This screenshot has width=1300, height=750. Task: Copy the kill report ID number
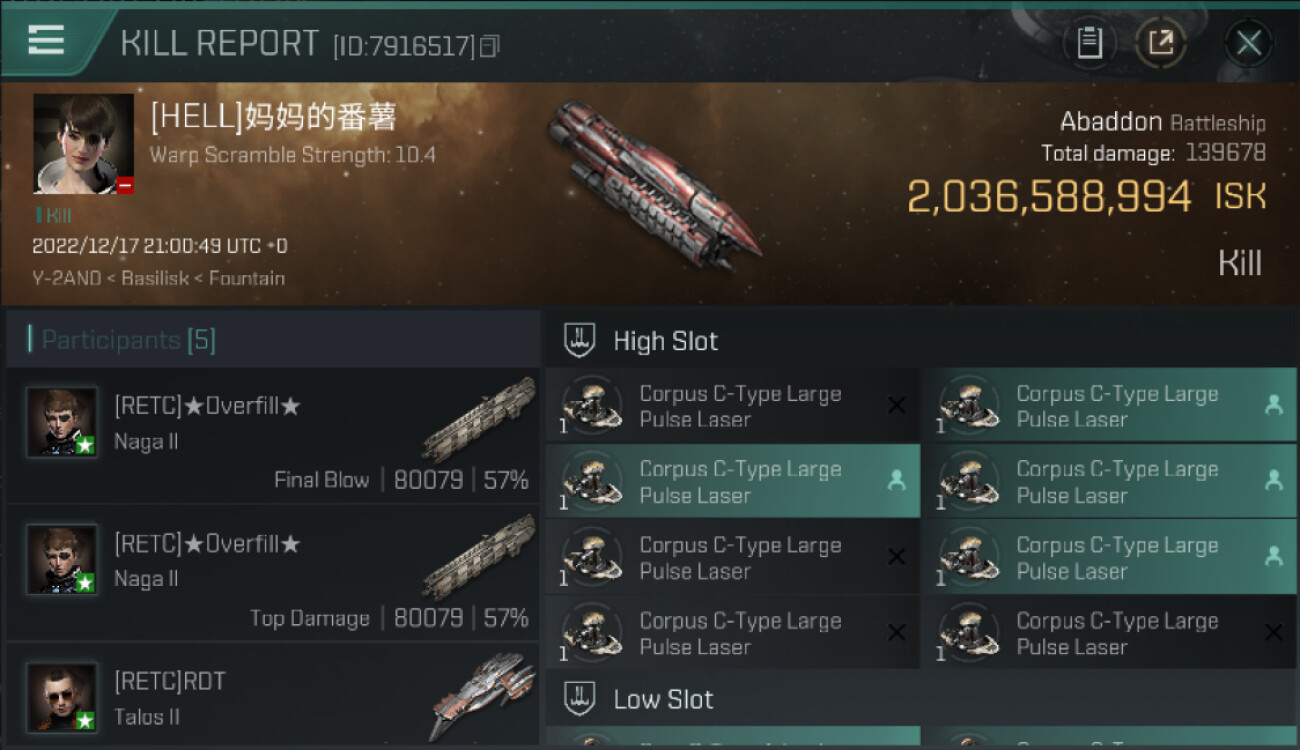point(489,46)
